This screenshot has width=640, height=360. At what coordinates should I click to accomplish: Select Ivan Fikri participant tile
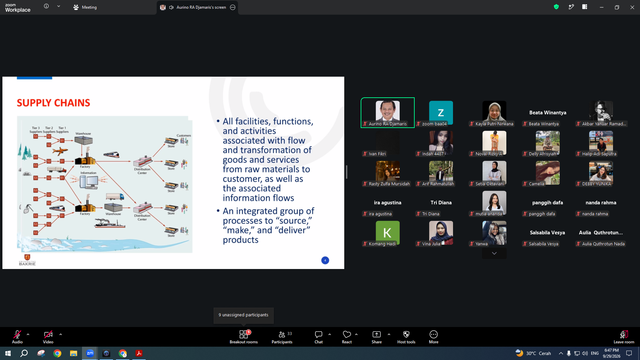click(388, 143)
